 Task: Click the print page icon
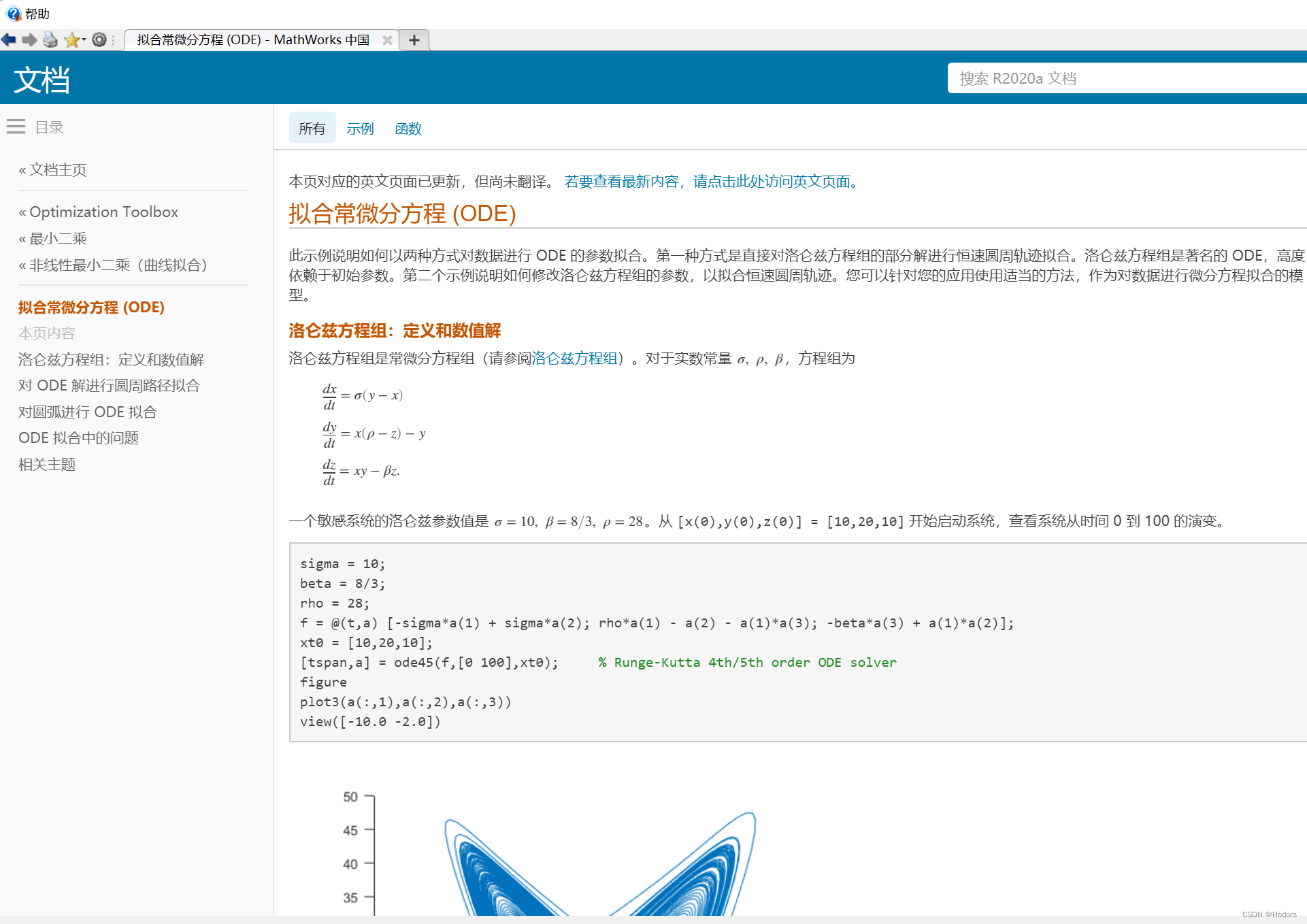(x=50, y=40)
